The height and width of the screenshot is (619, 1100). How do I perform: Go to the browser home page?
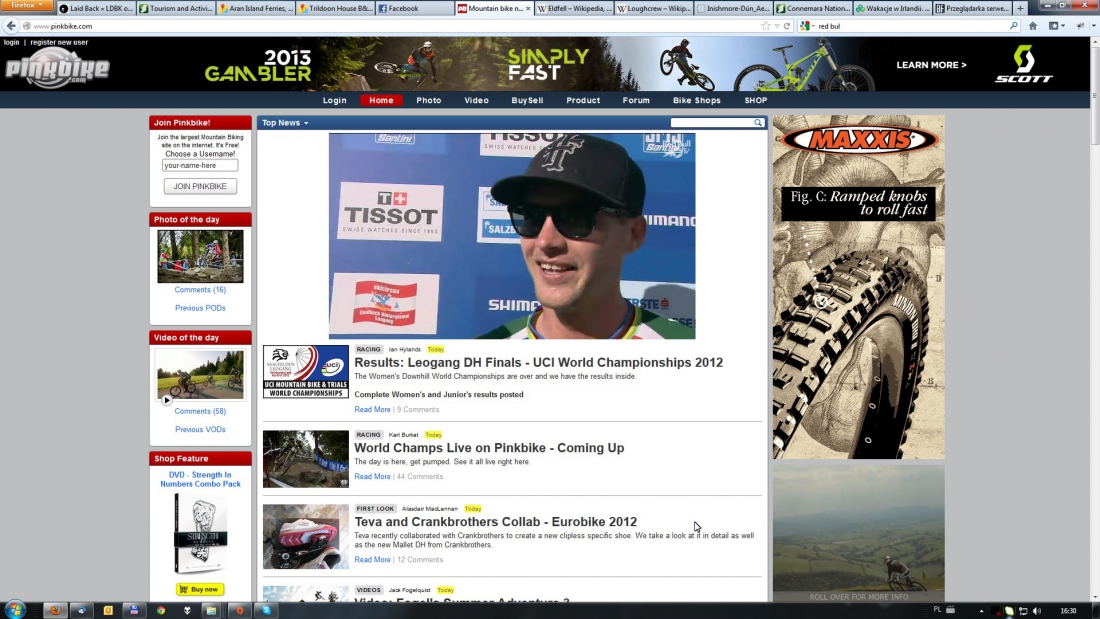point(1033,26)
